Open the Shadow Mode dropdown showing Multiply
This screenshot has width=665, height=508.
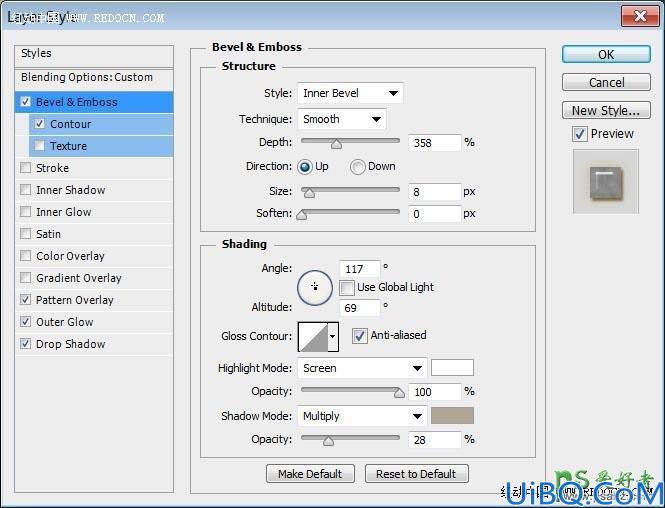point(362,416)
